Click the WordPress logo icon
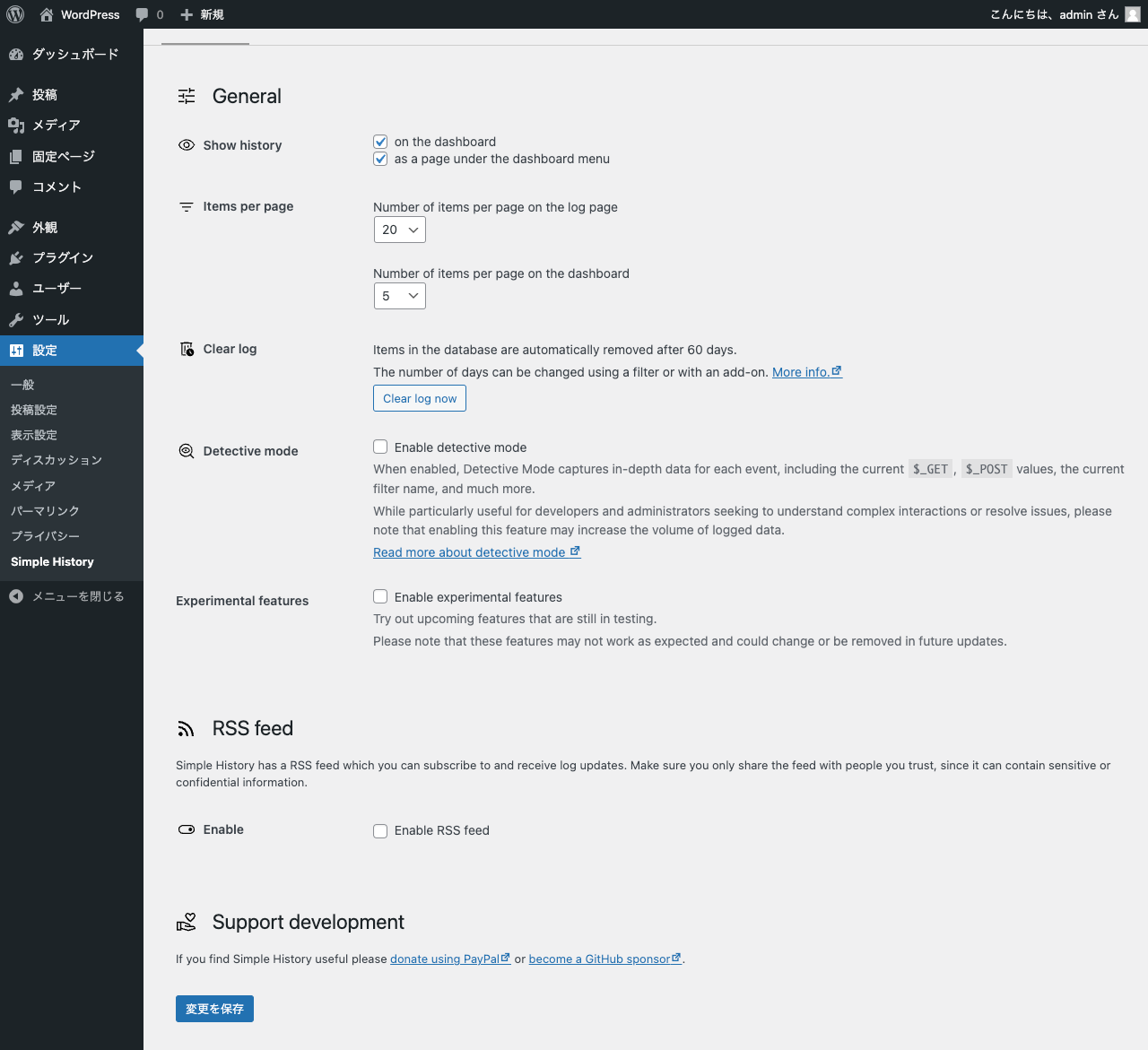Screen dimensions: 1148x1050 15,14
